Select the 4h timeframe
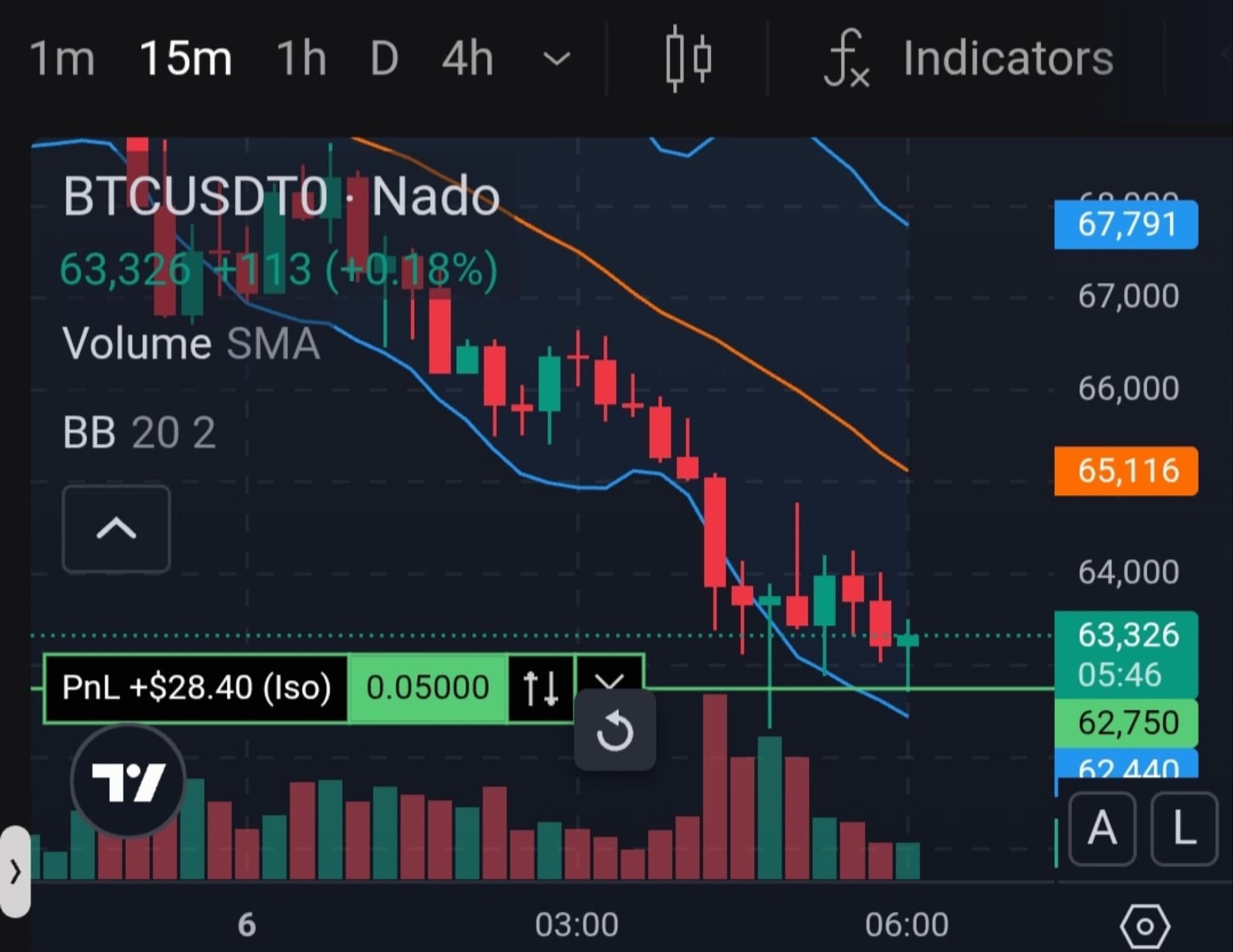The width and height of the screenshot is (1233, 952). pyautogui.click(x=467, y=59)
